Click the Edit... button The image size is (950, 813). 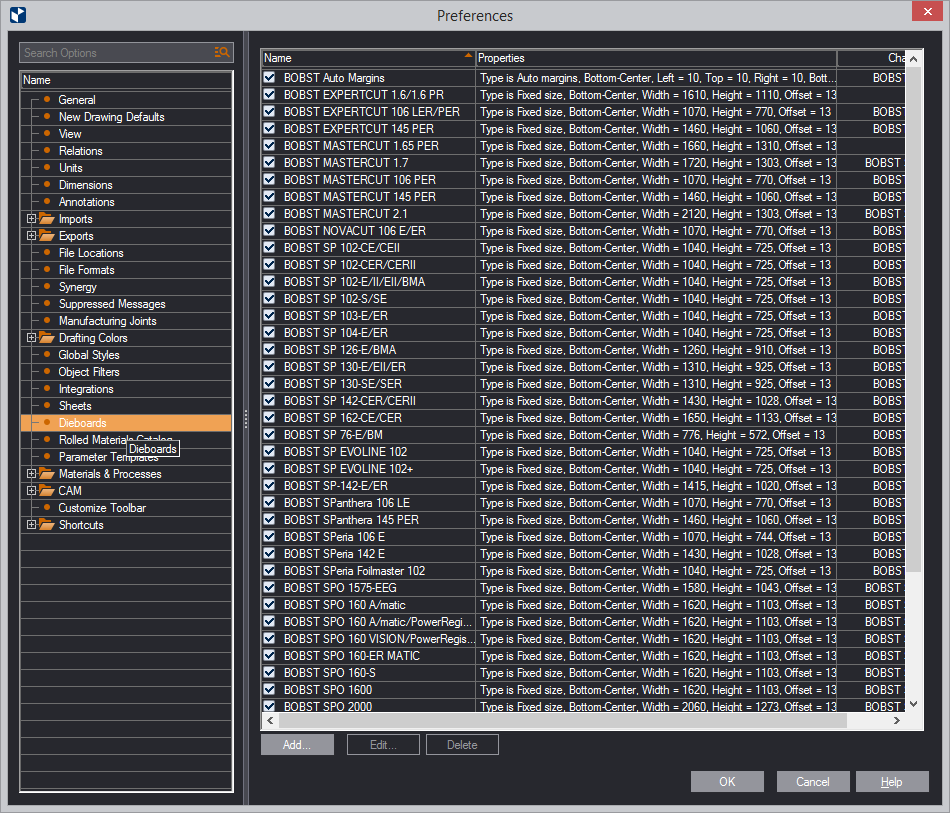[x=383, y=745]
